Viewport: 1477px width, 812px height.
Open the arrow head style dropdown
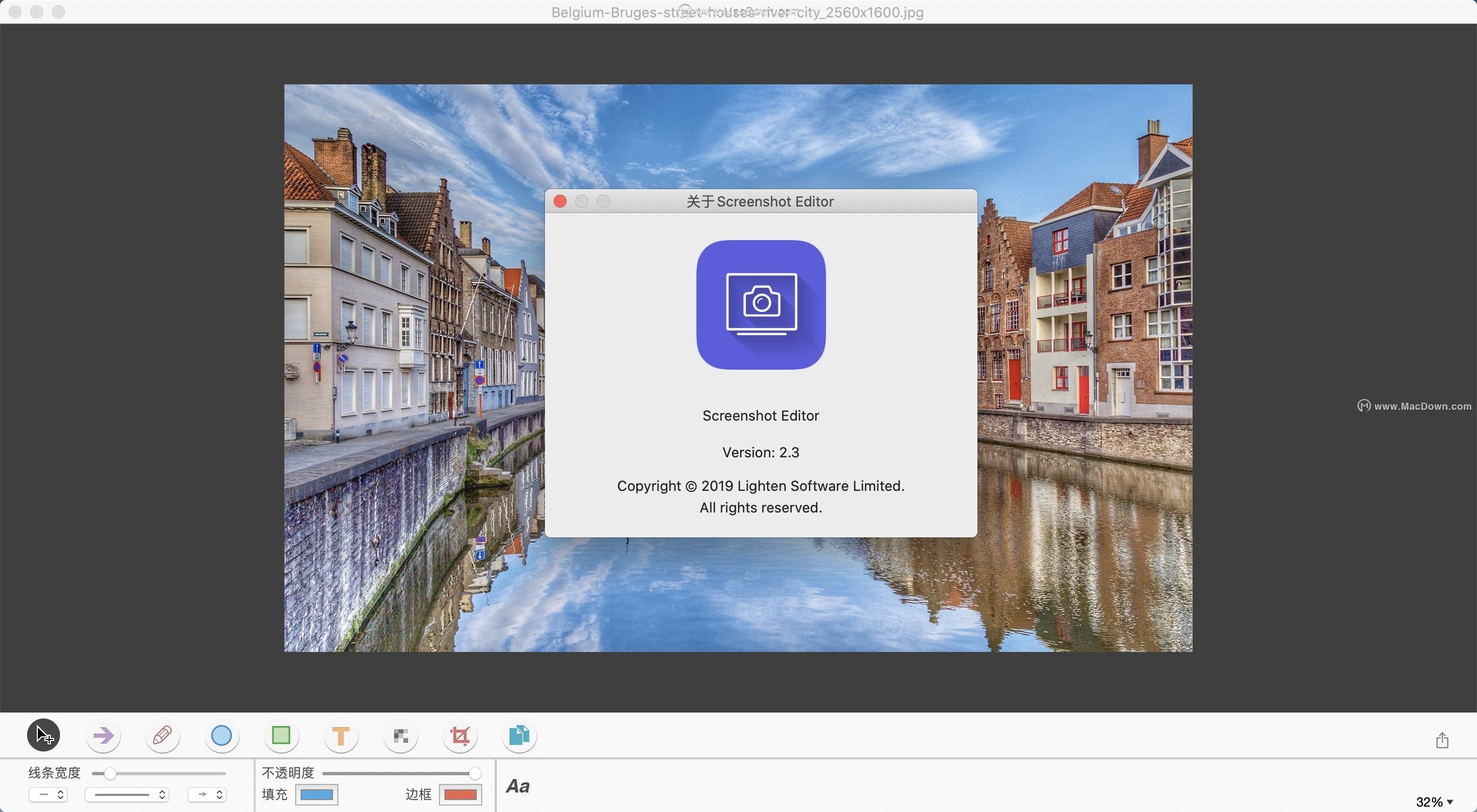coord(207,795)
